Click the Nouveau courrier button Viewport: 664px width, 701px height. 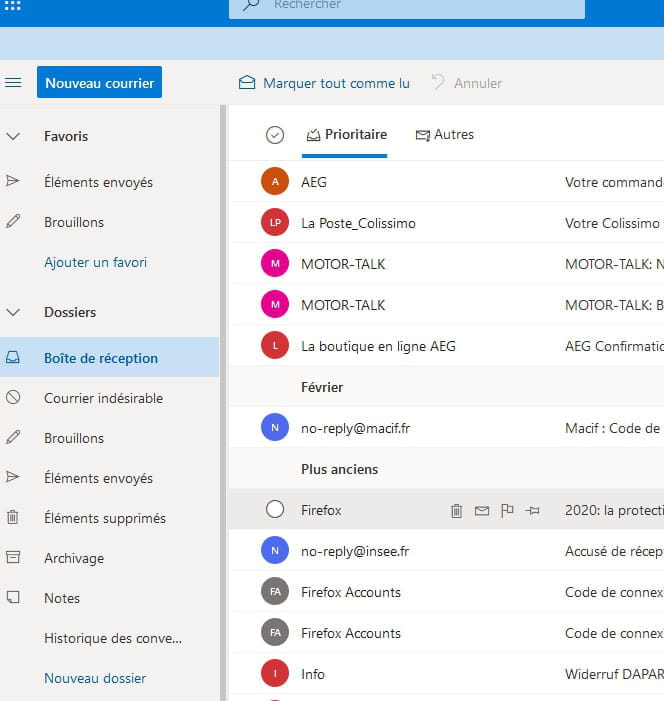point(99,83)
